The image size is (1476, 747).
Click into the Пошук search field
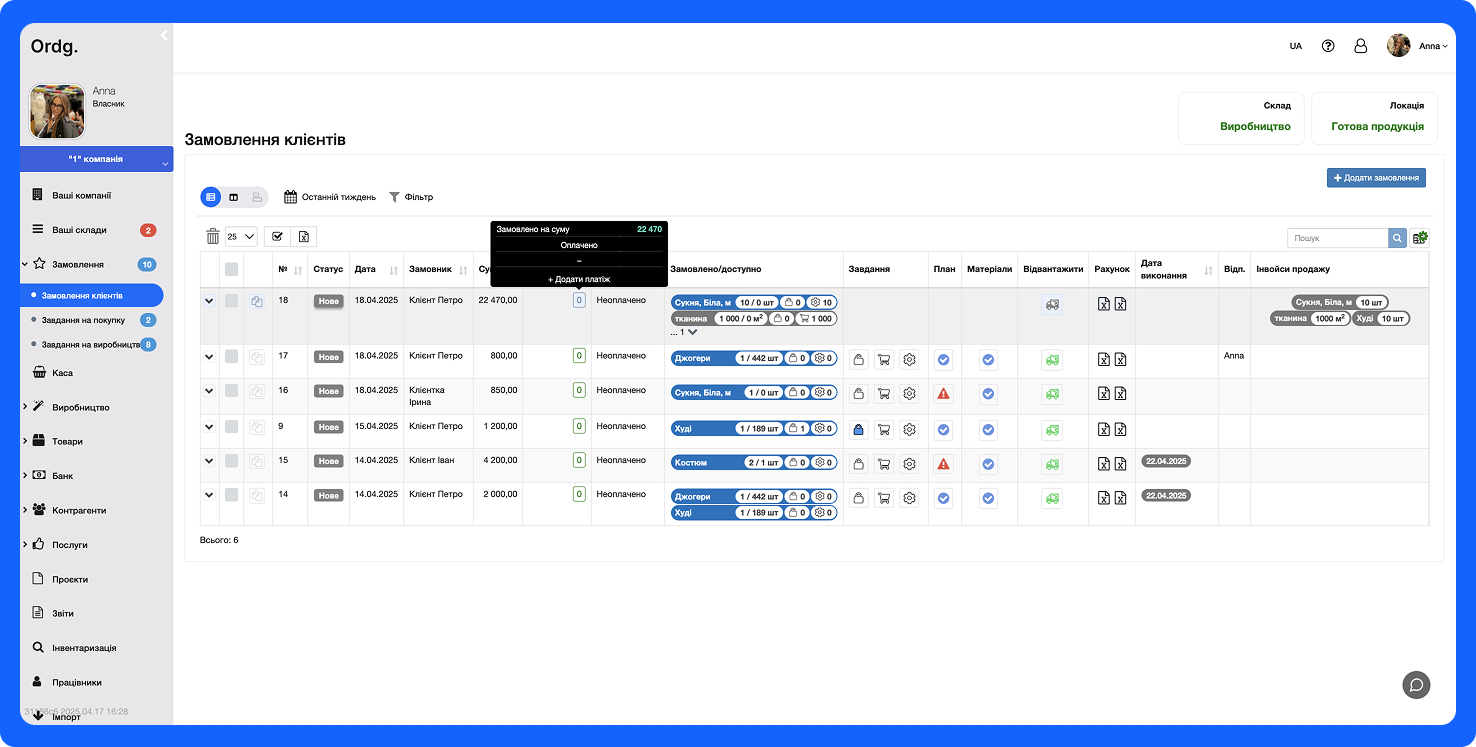point(1337,238)
